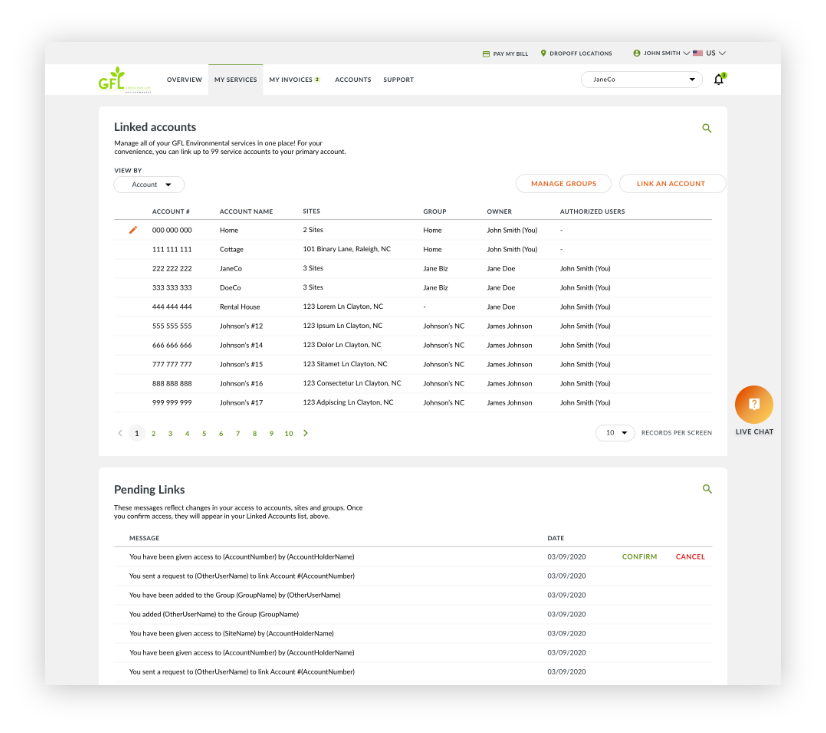Viewport: 826px width, 733px height.
Task: Click the Linked accounts search icon
Action: (707, 128)
